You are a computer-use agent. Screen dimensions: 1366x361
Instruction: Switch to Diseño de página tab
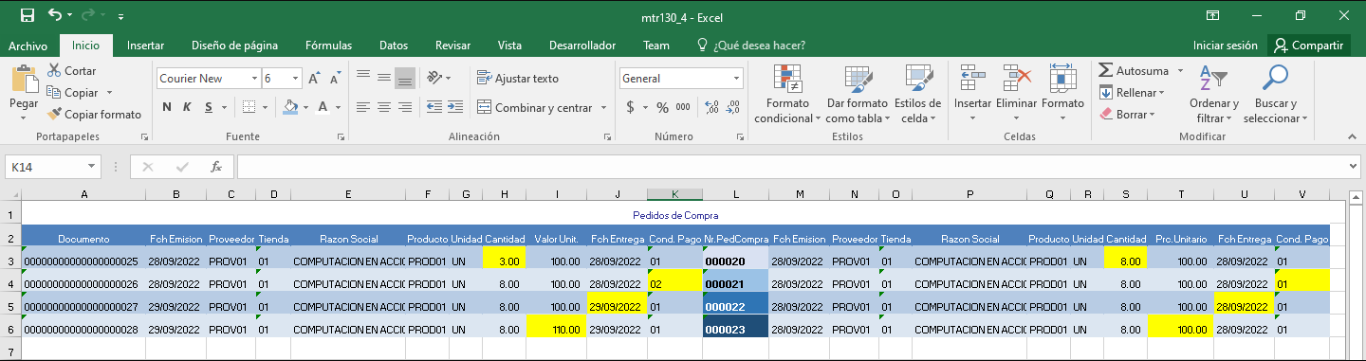point(234,45)
